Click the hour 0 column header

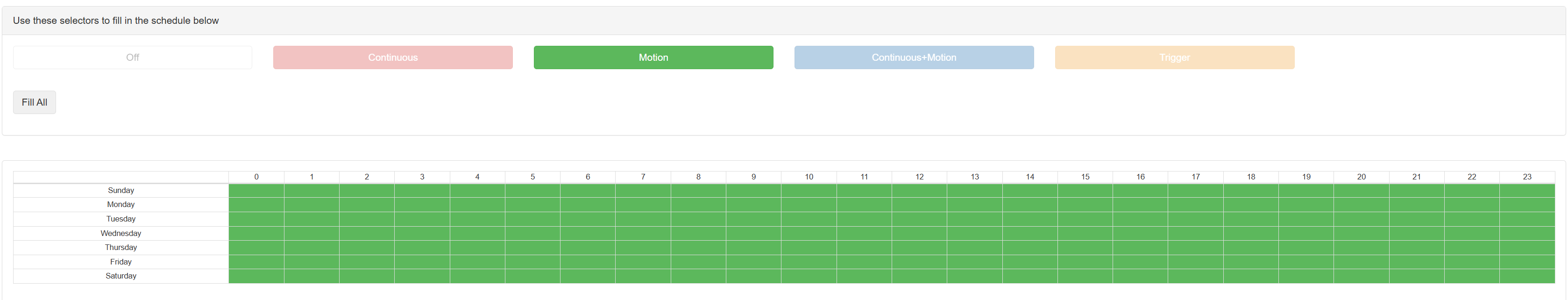(256, 177)
